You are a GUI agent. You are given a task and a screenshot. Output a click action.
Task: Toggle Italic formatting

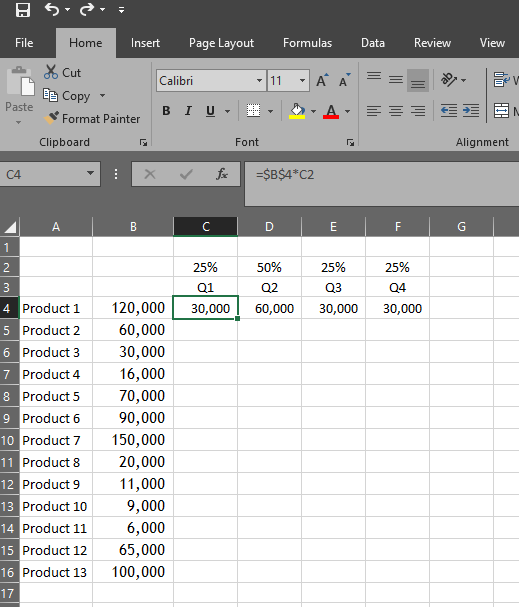pyautogui.click(x=188, y=111)
